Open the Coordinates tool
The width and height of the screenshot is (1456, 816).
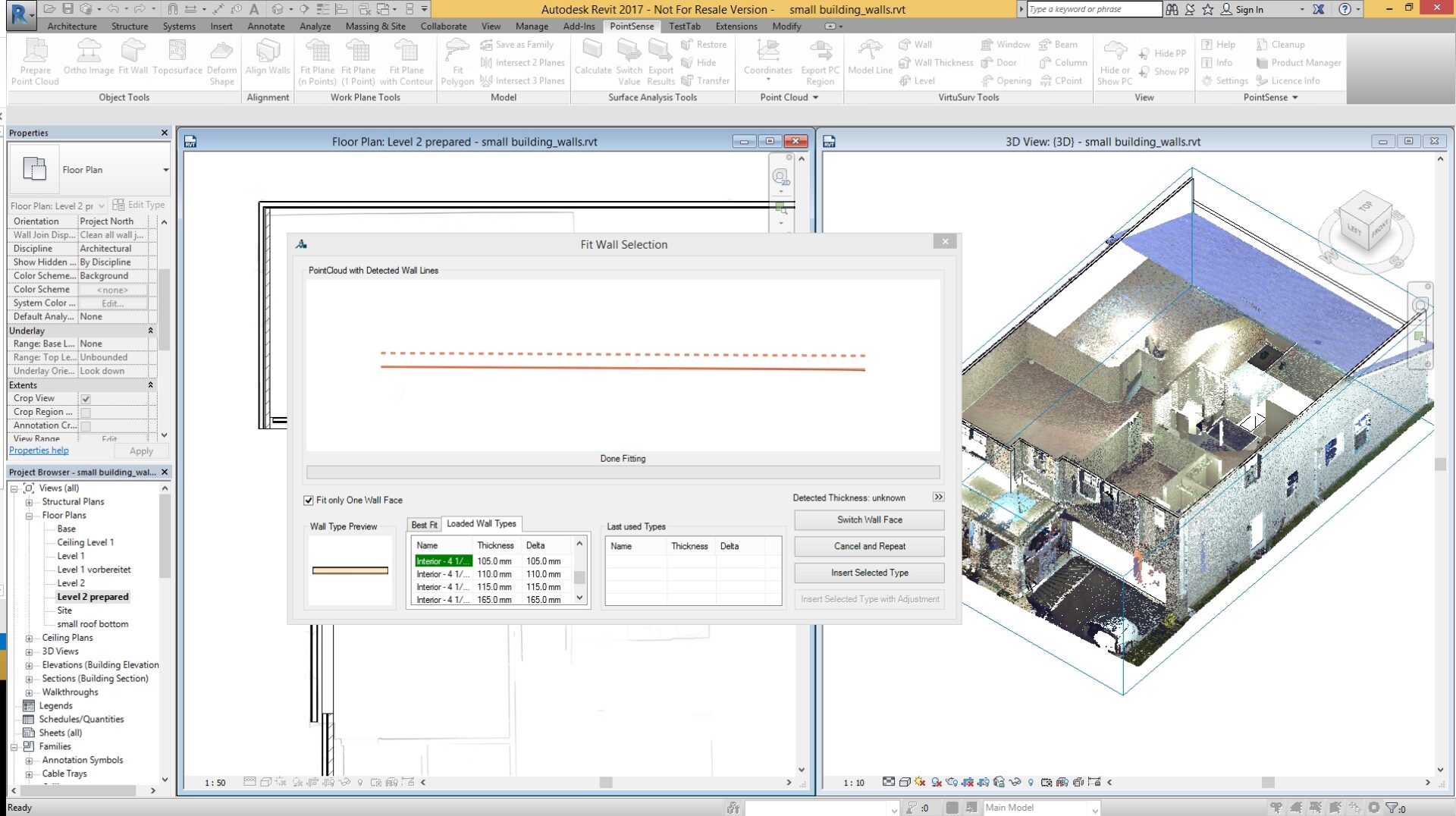(768, 59)
